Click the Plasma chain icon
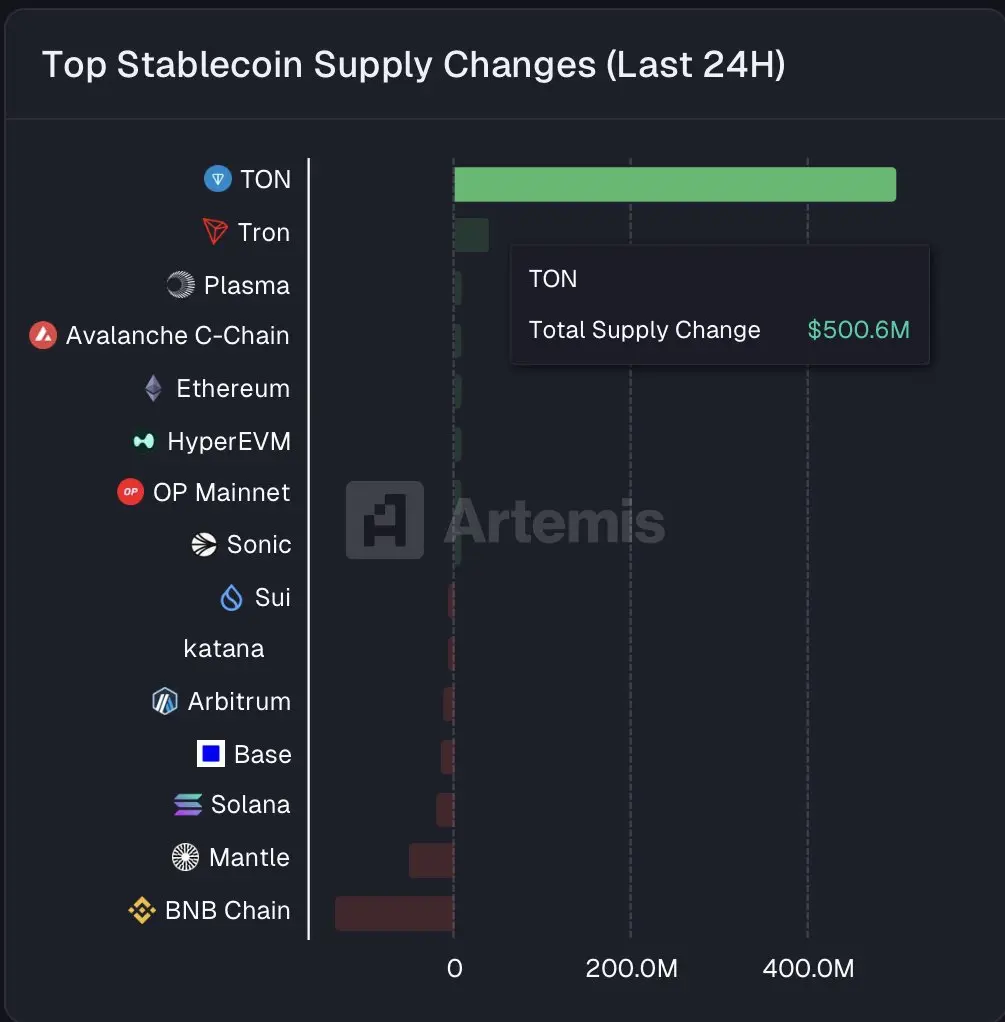1005x1022 pixels. [x=181, y=285]
